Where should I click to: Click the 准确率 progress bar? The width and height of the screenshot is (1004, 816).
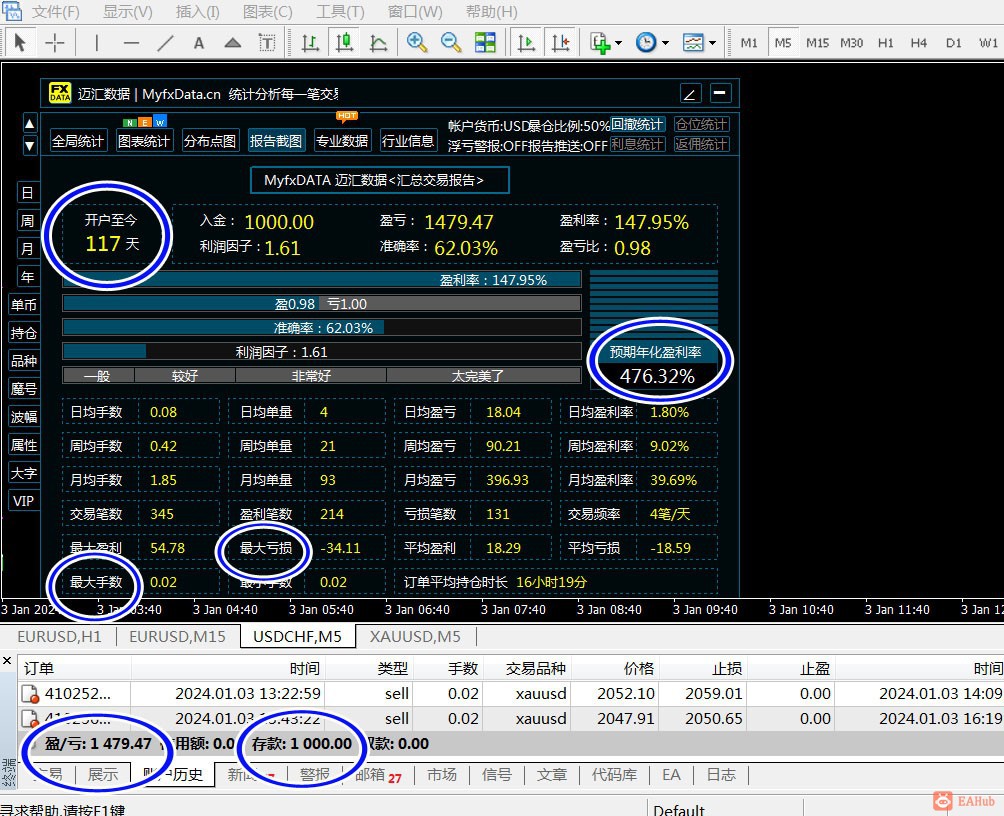[x=322, y=327]
